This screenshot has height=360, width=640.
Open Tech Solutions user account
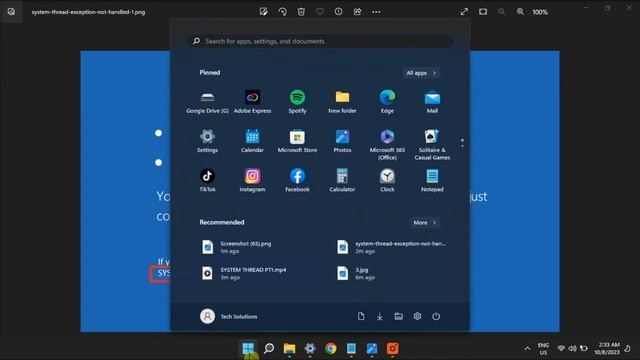point(229,316)
